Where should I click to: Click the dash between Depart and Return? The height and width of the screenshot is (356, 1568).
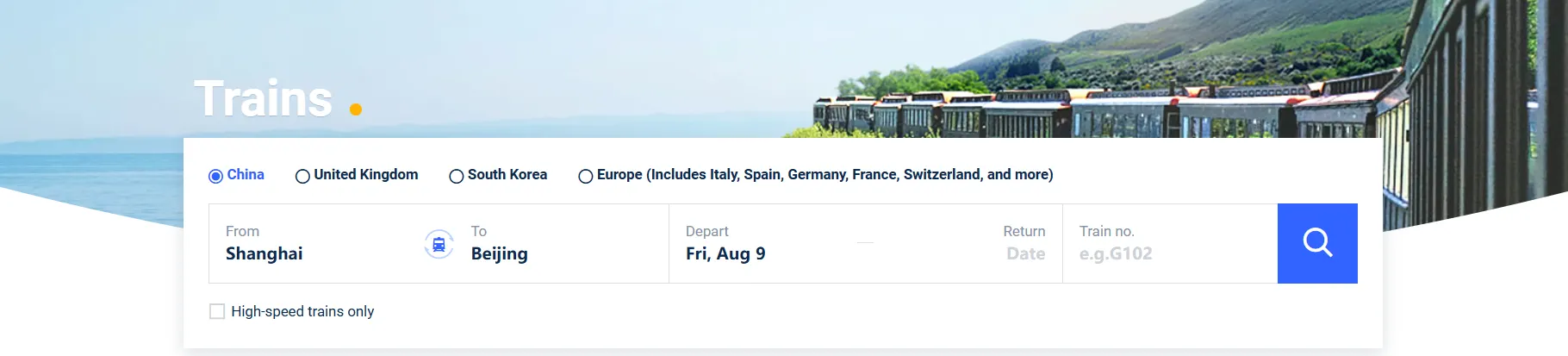[866, 243]
